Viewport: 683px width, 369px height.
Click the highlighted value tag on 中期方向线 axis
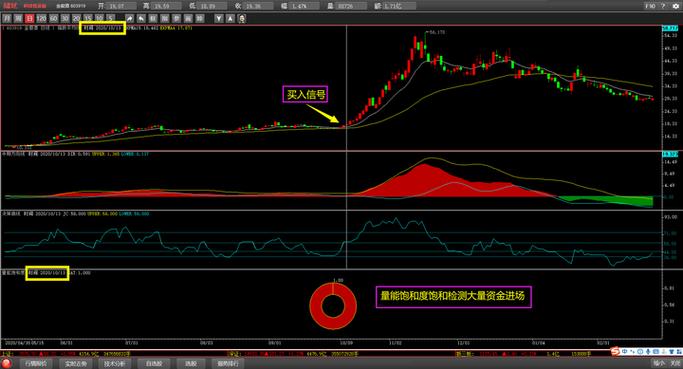point(669,154)
